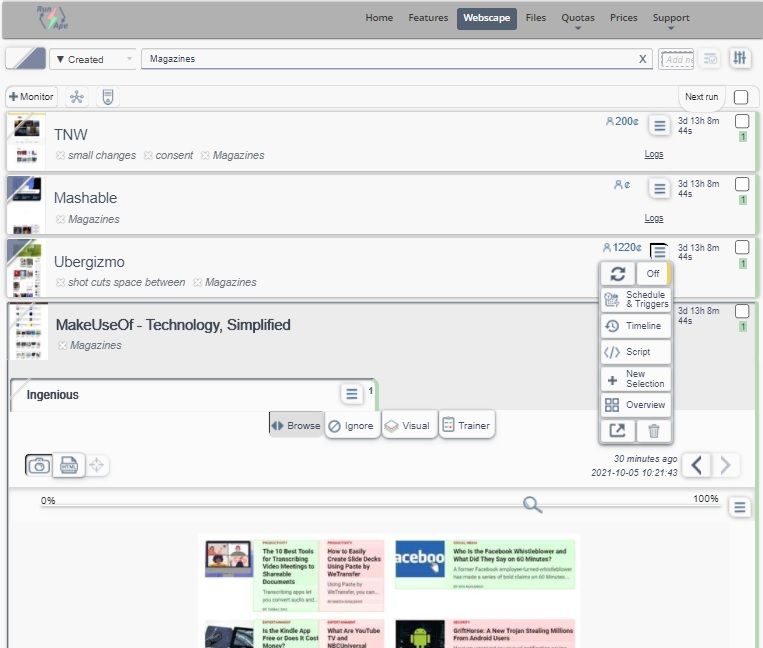Click the shield badge icon in toolbar
763x648 pixels.
tap(108, 97)
